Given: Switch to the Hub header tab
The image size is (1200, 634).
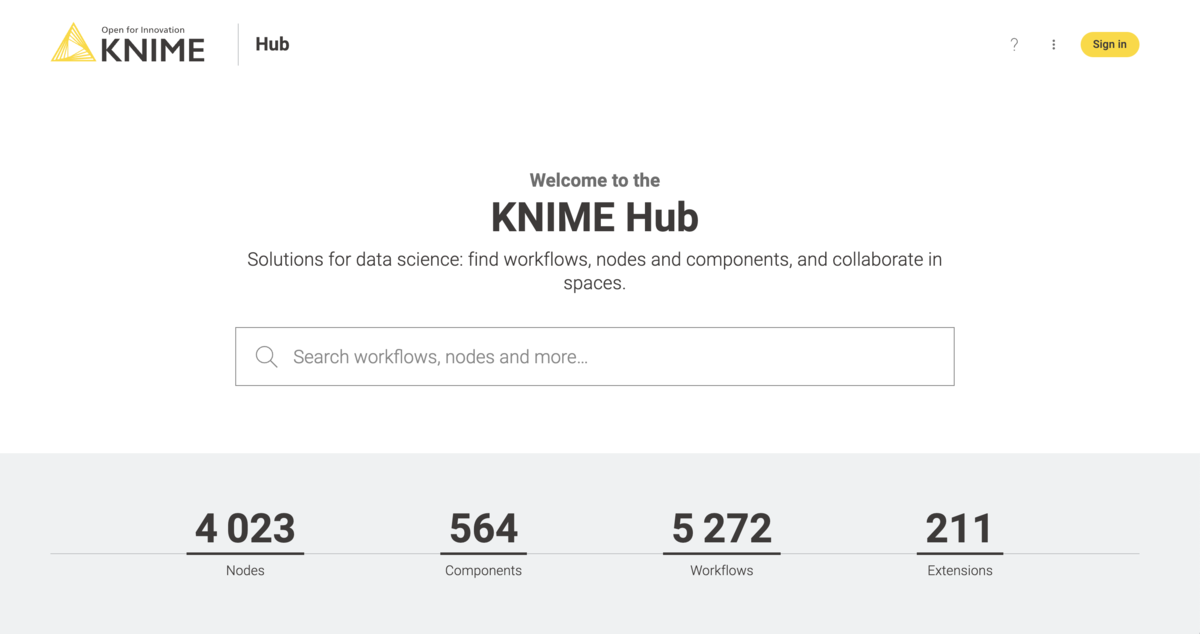Looking at the screenshot, I should tap(271, 44).
